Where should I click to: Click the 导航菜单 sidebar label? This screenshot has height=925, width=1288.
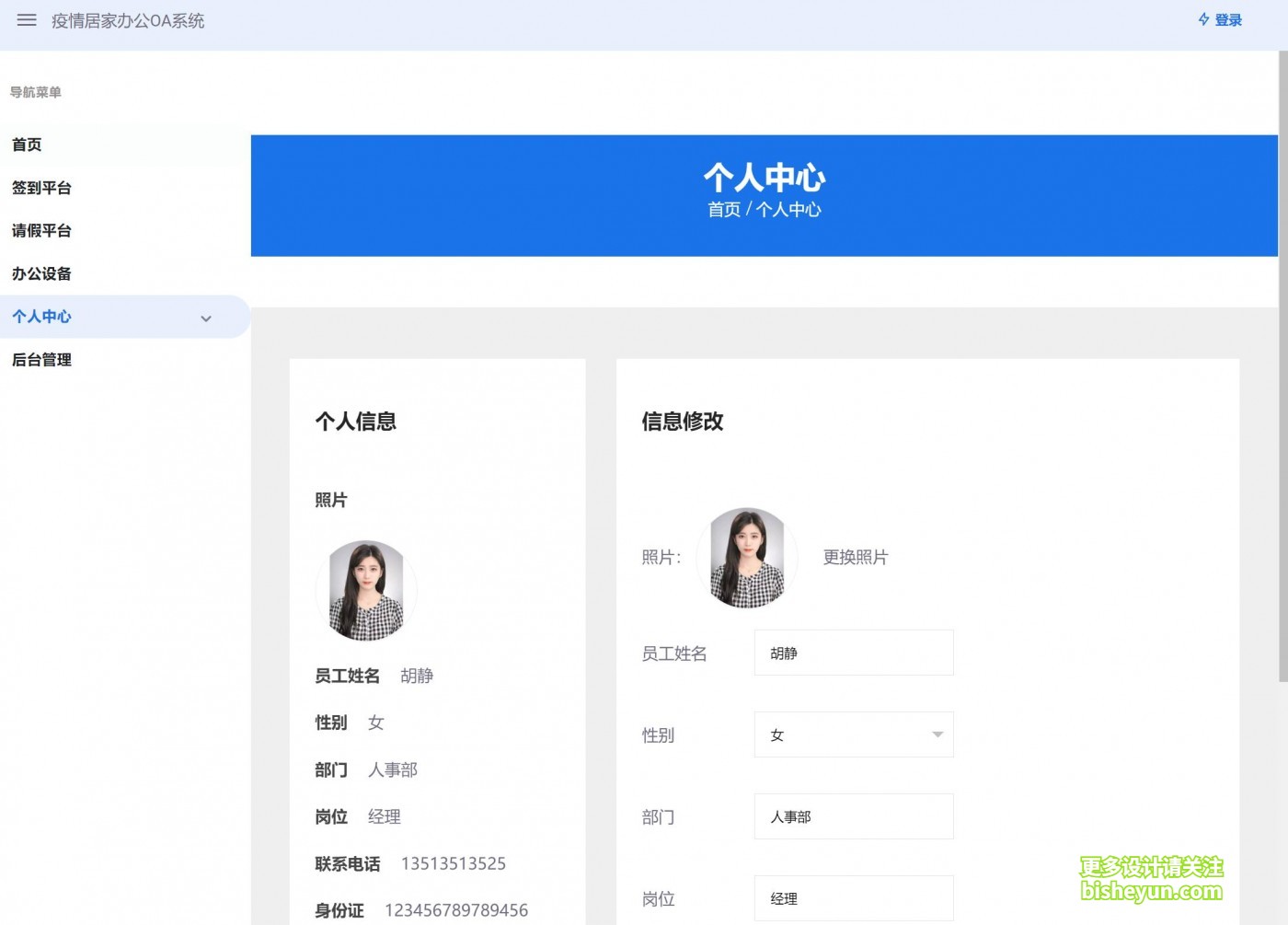36,92
